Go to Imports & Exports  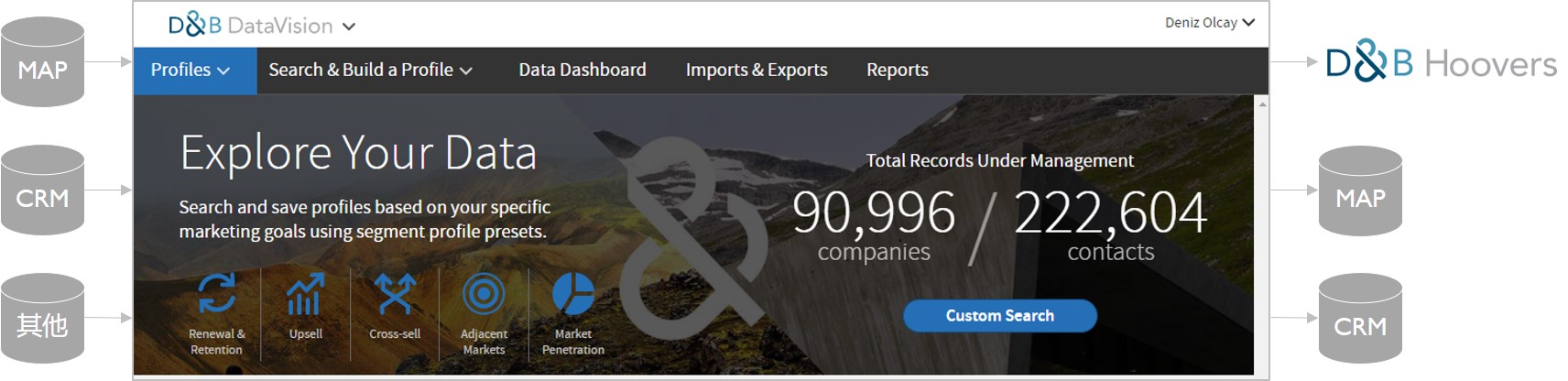pos(756,71)
